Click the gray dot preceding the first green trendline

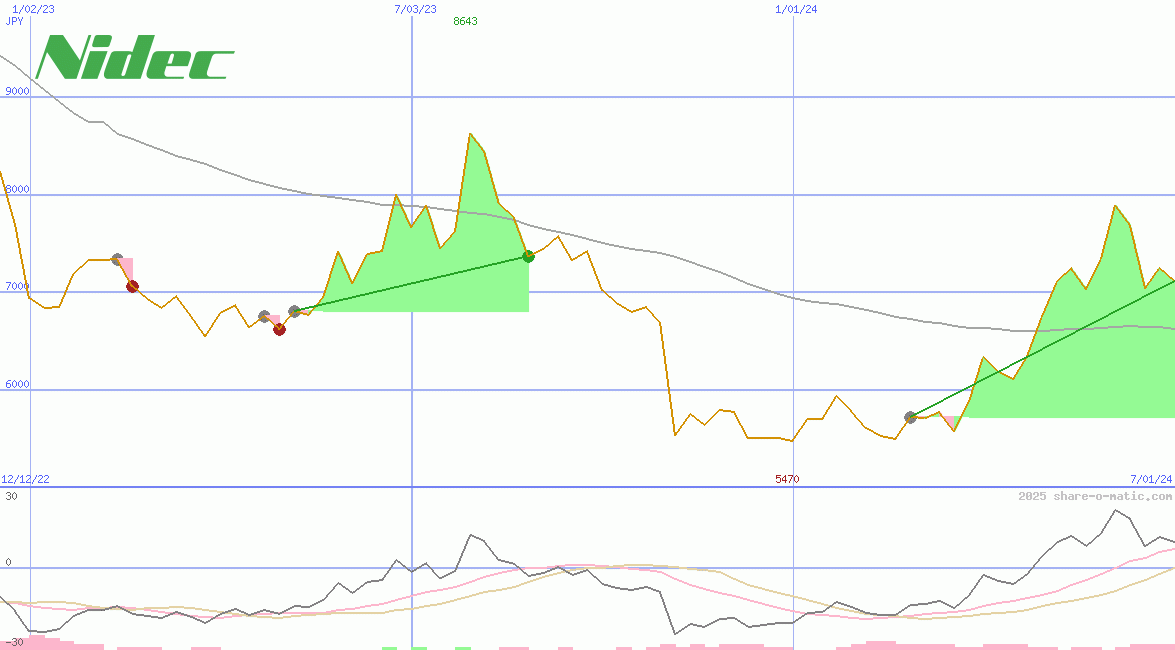293,310
